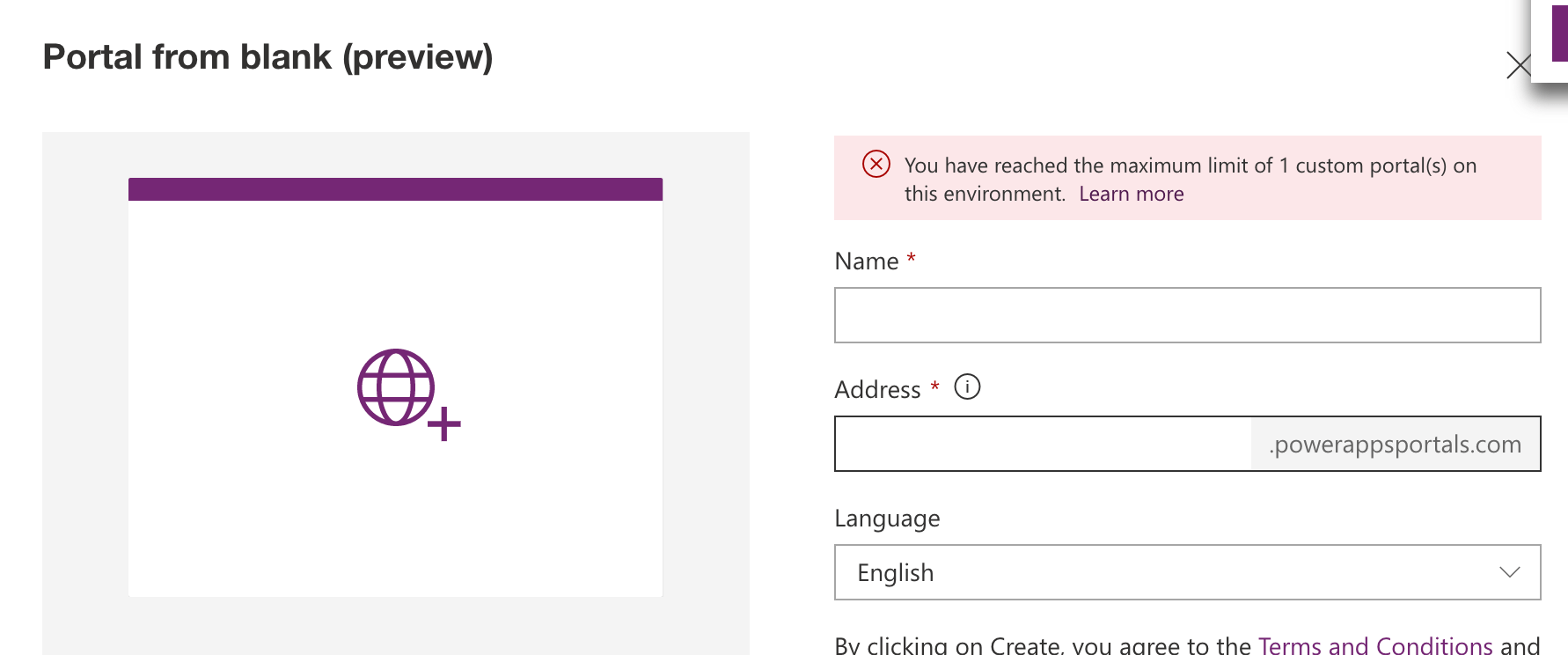Viewport: 1568px width, 655px height.
Task: Click the red error circle icon
Action: (876, 165)
